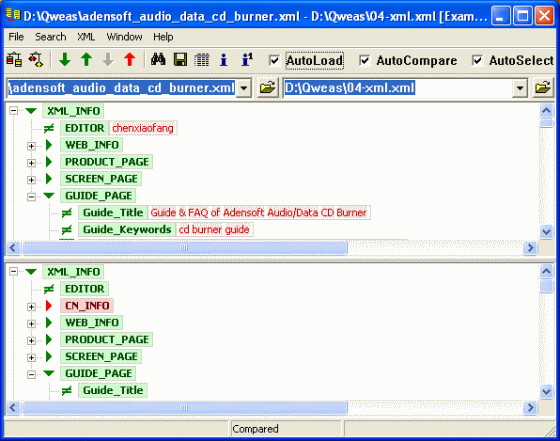Toggle the AutoCompare checkbox
The width and height of the screenshot is (560, 441).
364,60
